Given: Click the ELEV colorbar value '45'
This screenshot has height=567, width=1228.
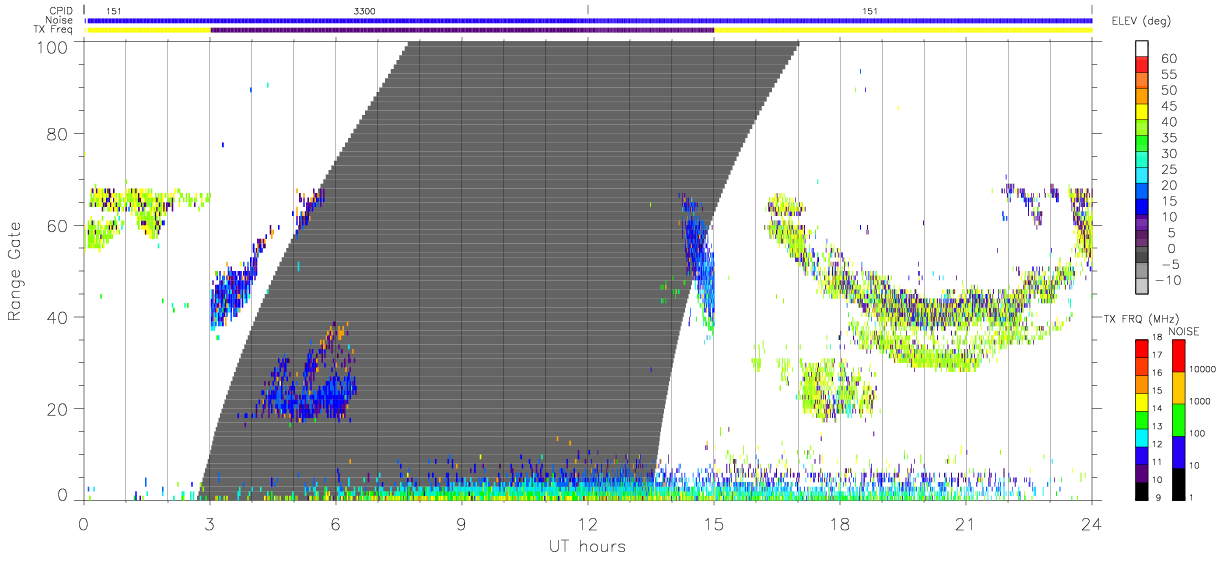Looking at the screenshot, I should pos(1169,106).
